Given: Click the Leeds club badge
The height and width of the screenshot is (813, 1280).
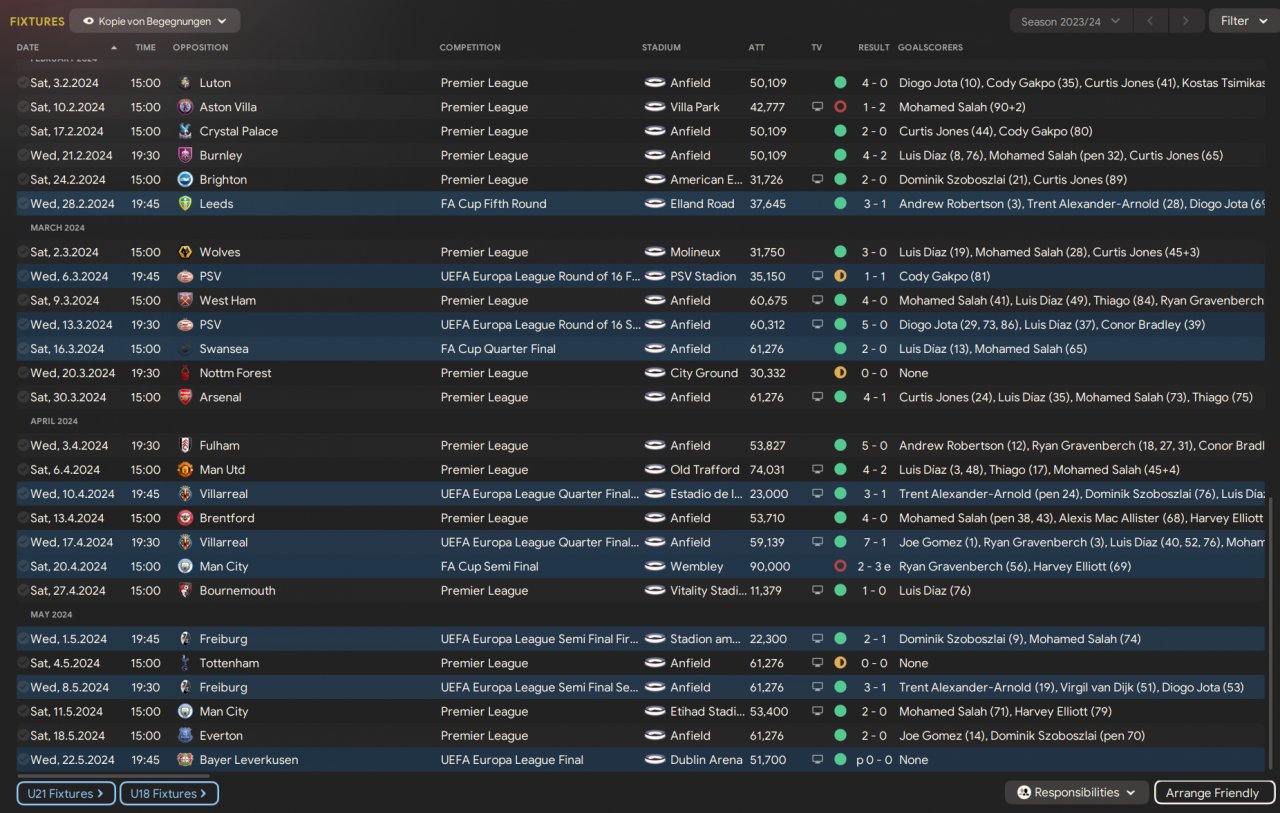Looking at the screenshot, I should [x=184, y=204].
